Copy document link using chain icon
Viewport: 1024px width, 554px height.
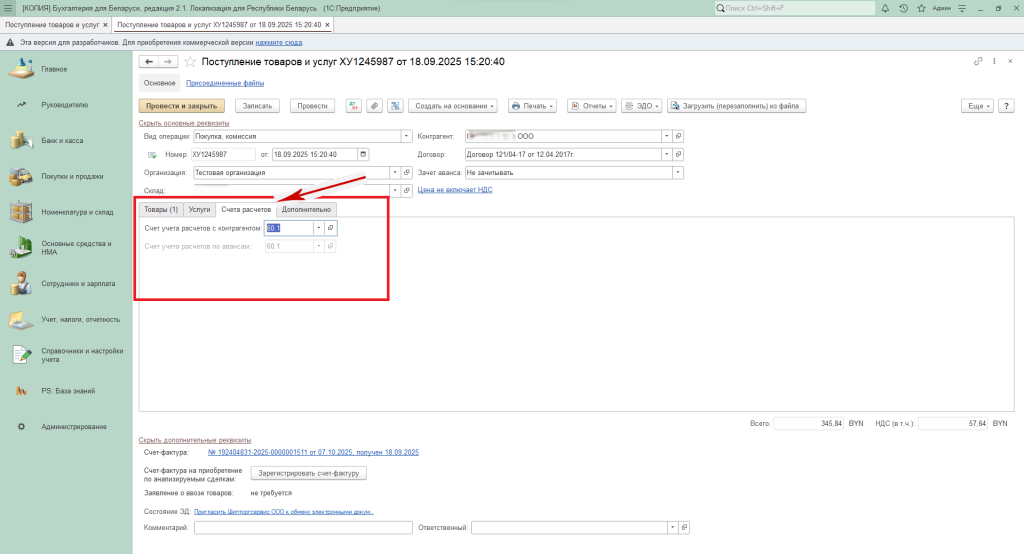(979, 62)
